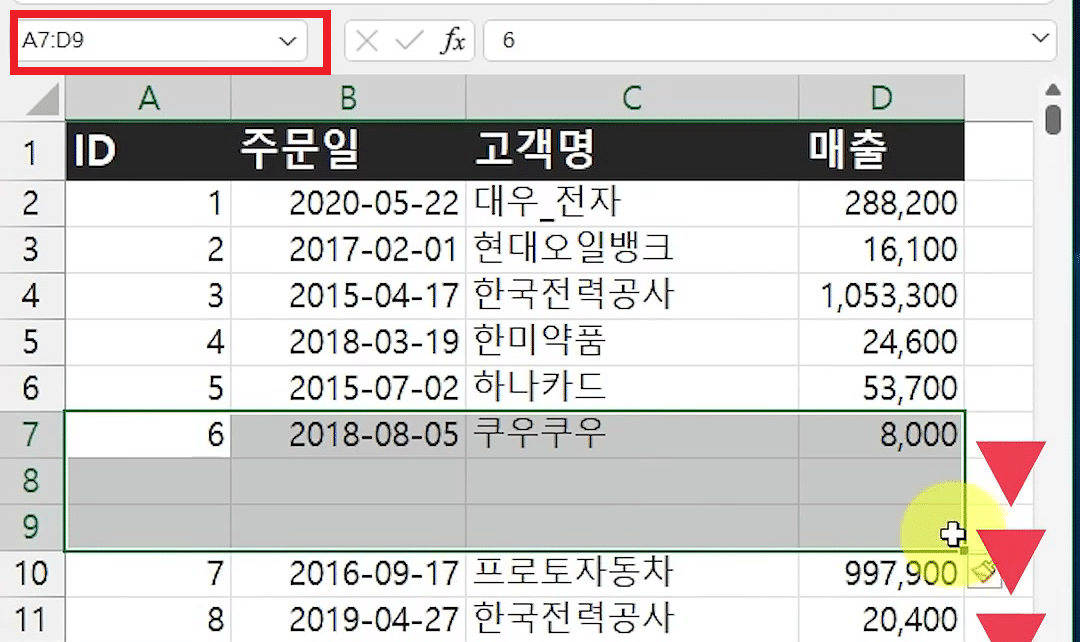
Task: Click the vertical scrollbar thumb
Action: [x=1052, y=119]
